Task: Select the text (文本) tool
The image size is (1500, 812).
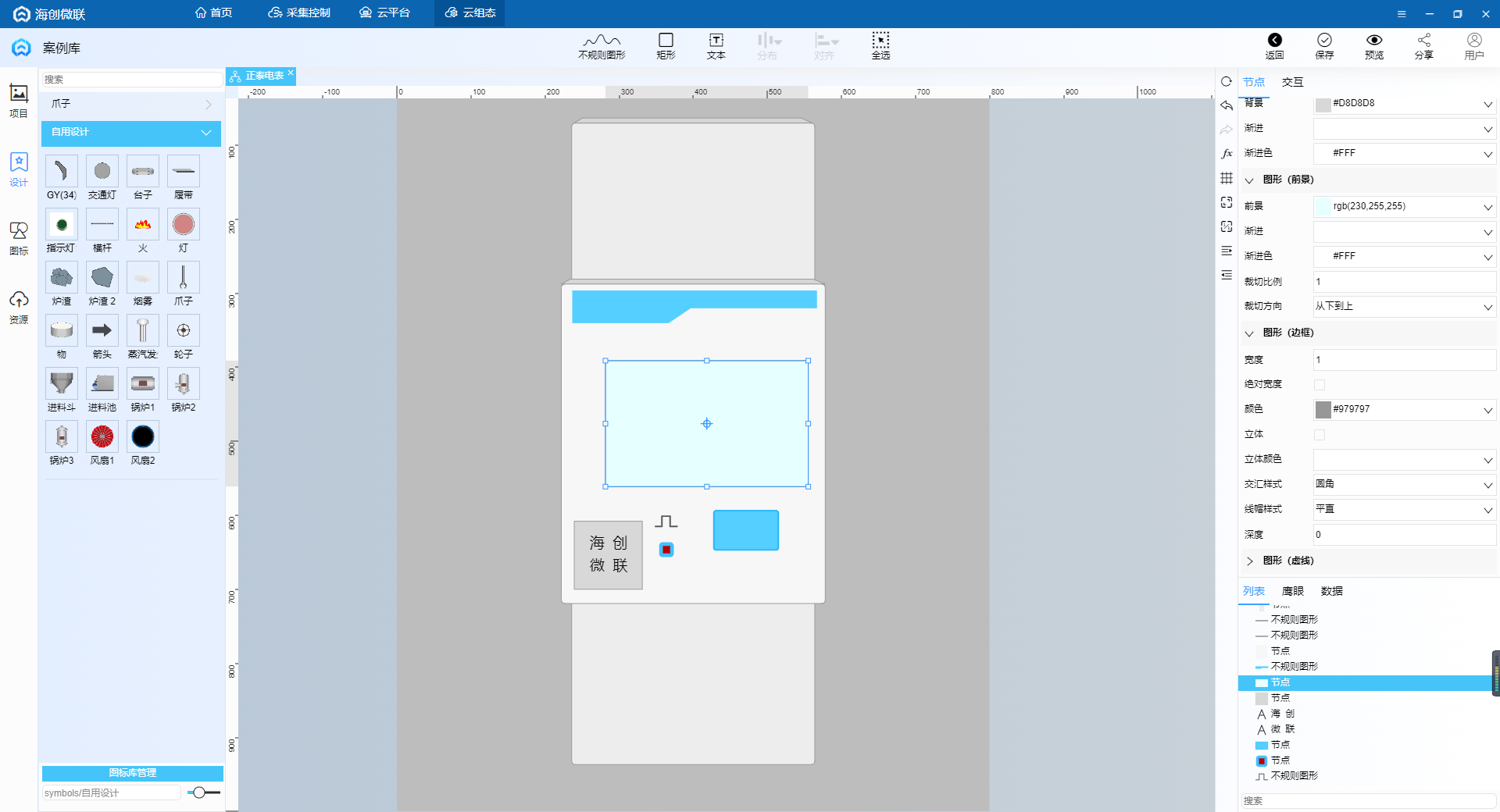Action: (x=716, y=46)
